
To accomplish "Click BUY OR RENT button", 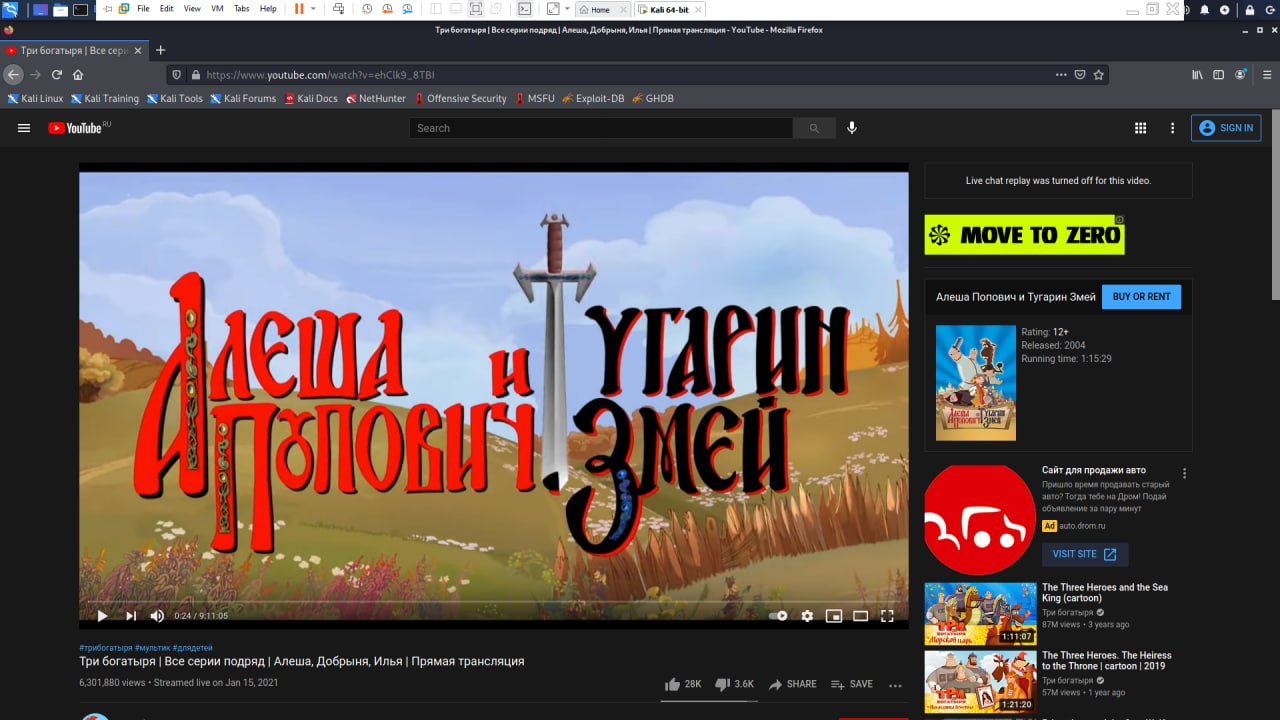I will click(x=1141, y=297).
